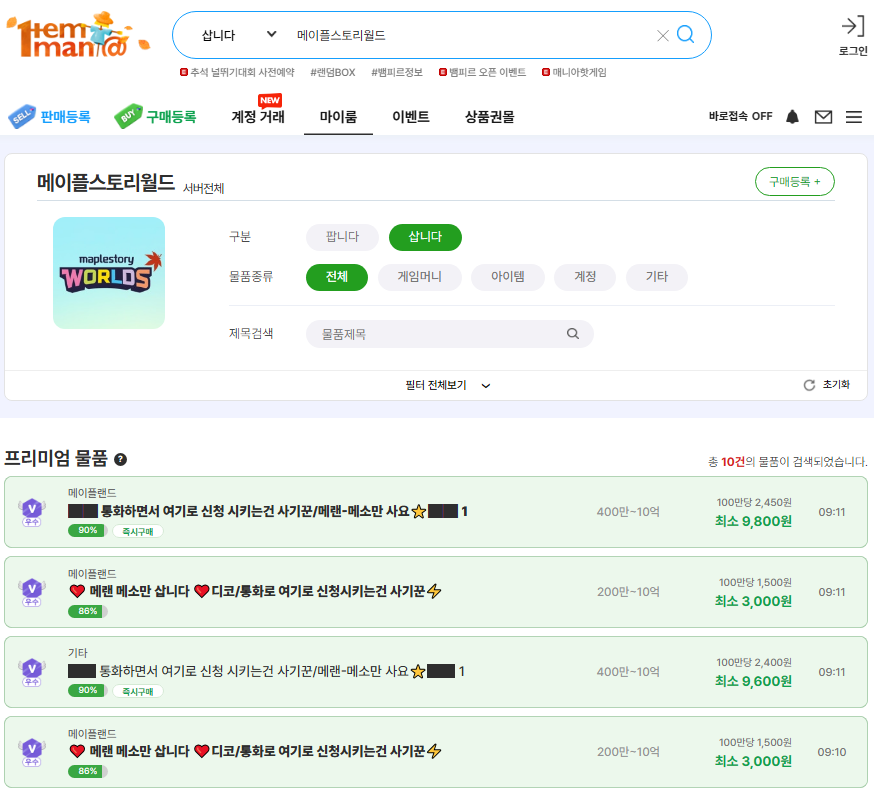This screenshot has width=874, height=794.
Task: Select 계정 item type filter
Action: [x=585, y=277]
